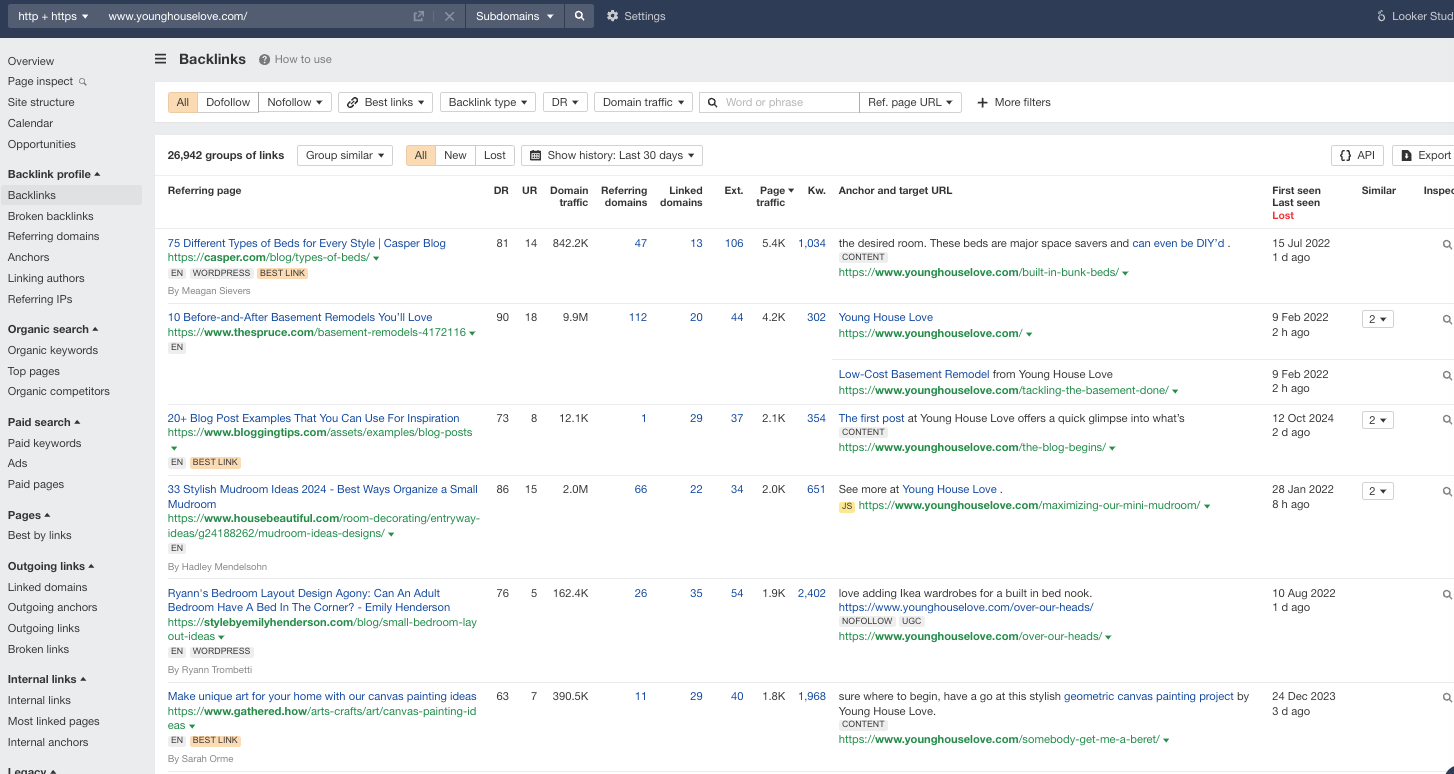Image resolution: width=1454 pixels, height=774 pixels.
Task: Open the 75 Different Types of Beds link
Action: pyautogui.click(x=307, y=243)
